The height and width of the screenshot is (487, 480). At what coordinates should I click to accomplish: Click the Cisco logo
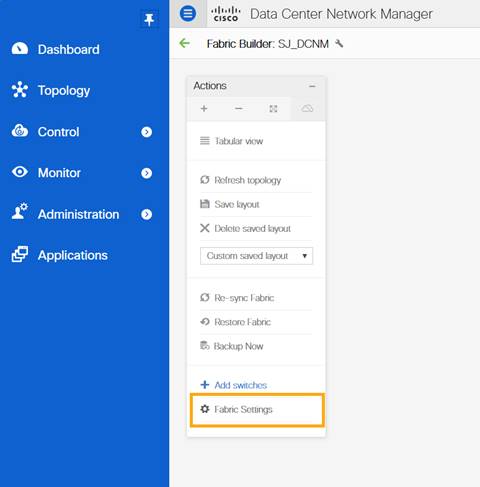click(226, 14)
